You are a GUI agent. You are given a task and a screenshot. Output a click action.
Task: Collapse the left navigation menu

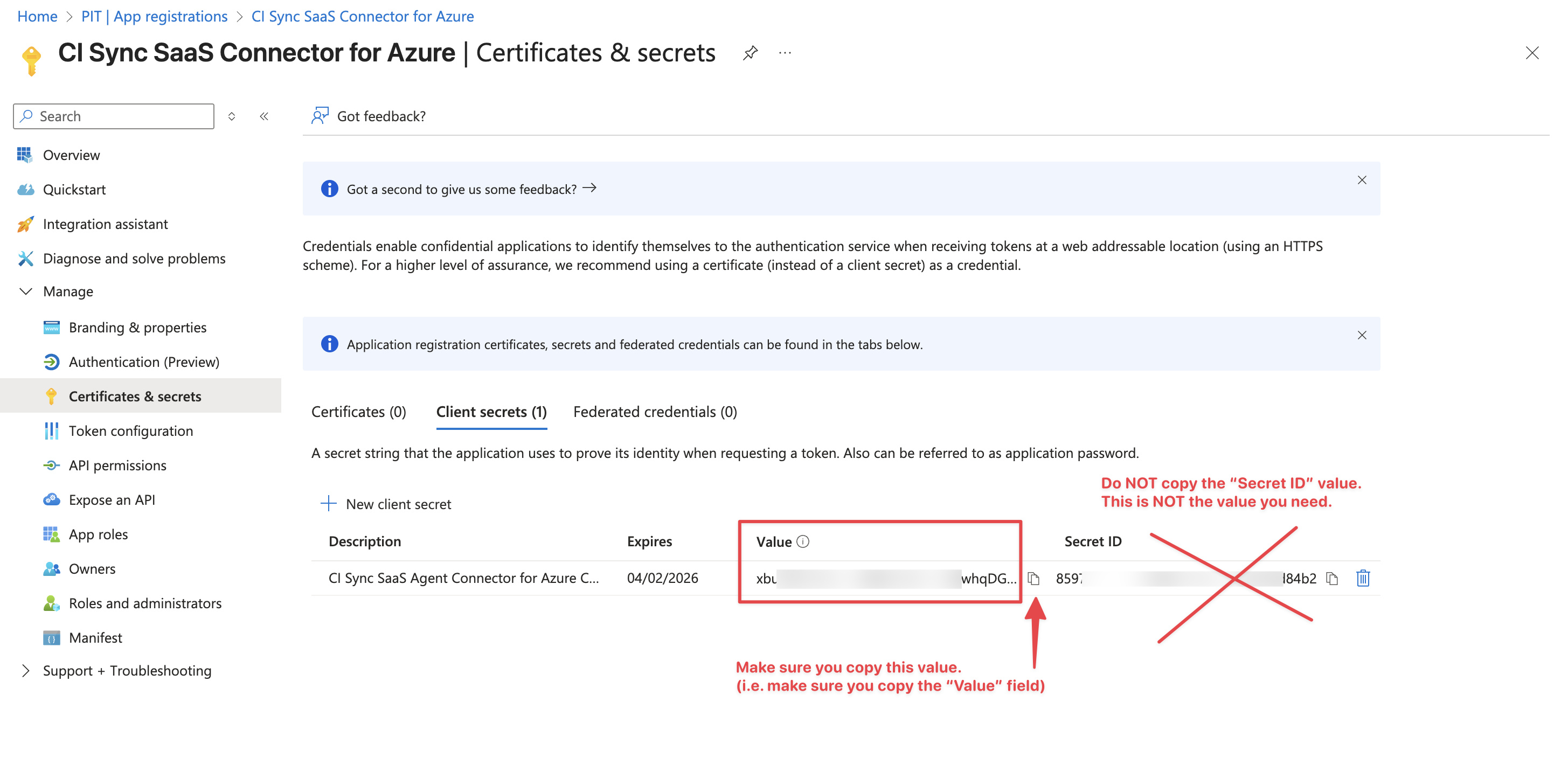pos(263,116)
